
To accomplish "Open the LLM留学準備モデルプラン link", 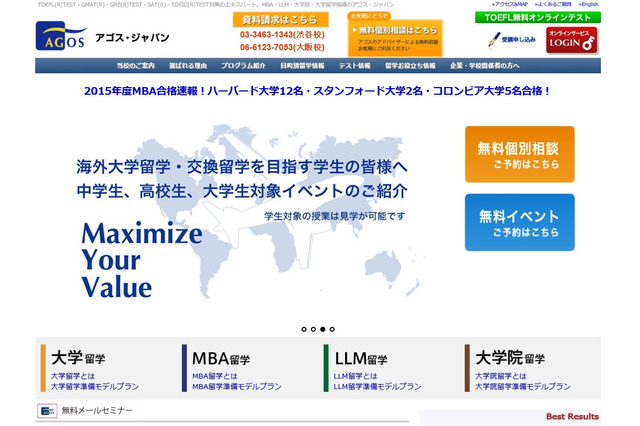I will pyautogui.click(x=378, y=386).
